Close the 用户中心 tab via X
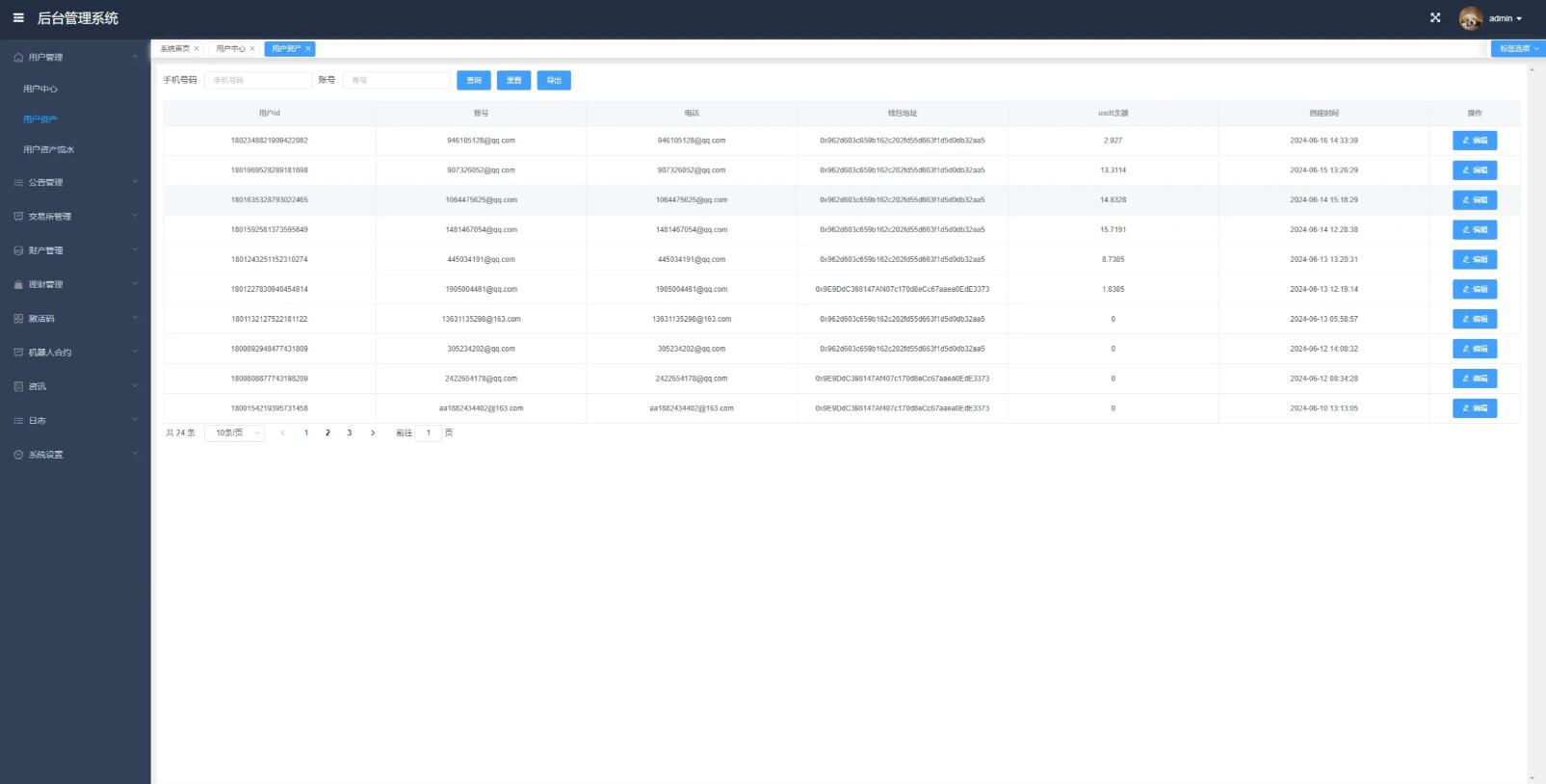 (252, 49)
